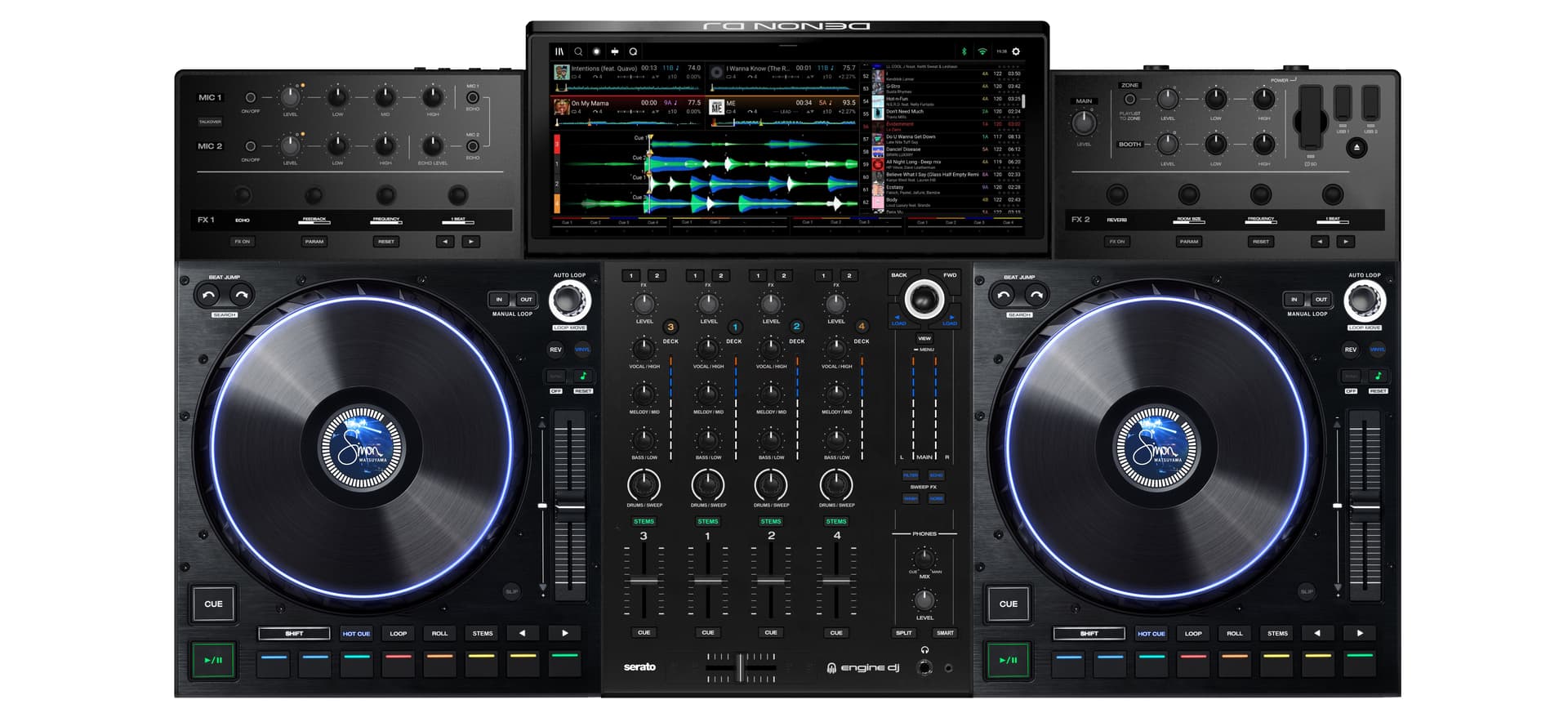Set loop out point with right deck OUT
Screen dimensions: 1568x722
click(x=1321, y=300)
